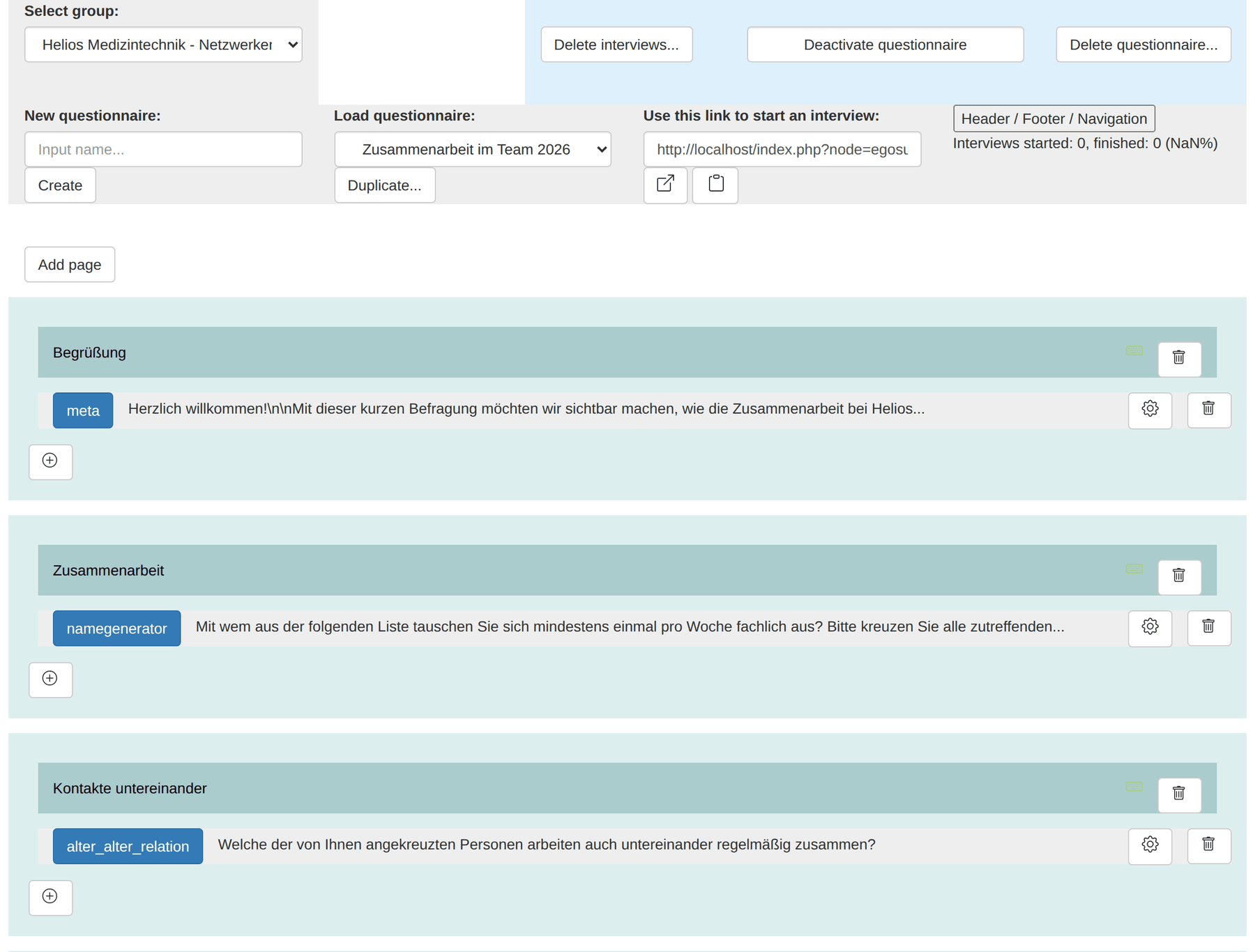Delete the alter_alter_relation question via trash icon

click(x=1208, y=846)
